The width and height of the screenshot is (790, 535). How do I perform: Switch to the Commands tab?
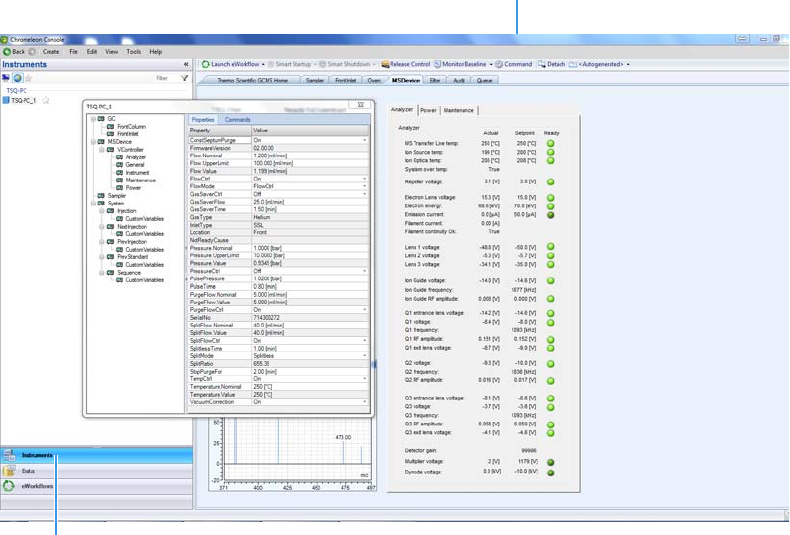tap(237, 119)
